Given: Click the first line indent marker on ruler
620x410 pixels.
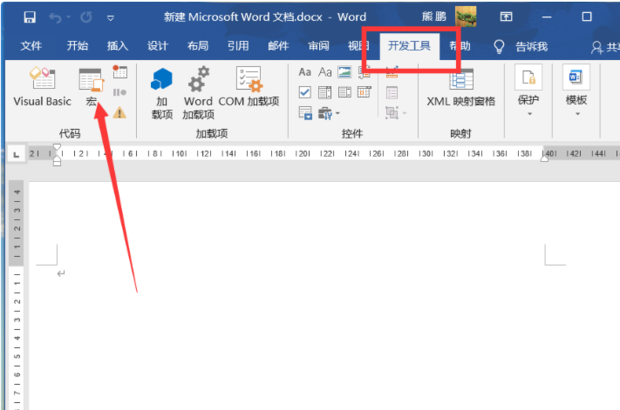Looking at the screenshot, I should point(57,147).
